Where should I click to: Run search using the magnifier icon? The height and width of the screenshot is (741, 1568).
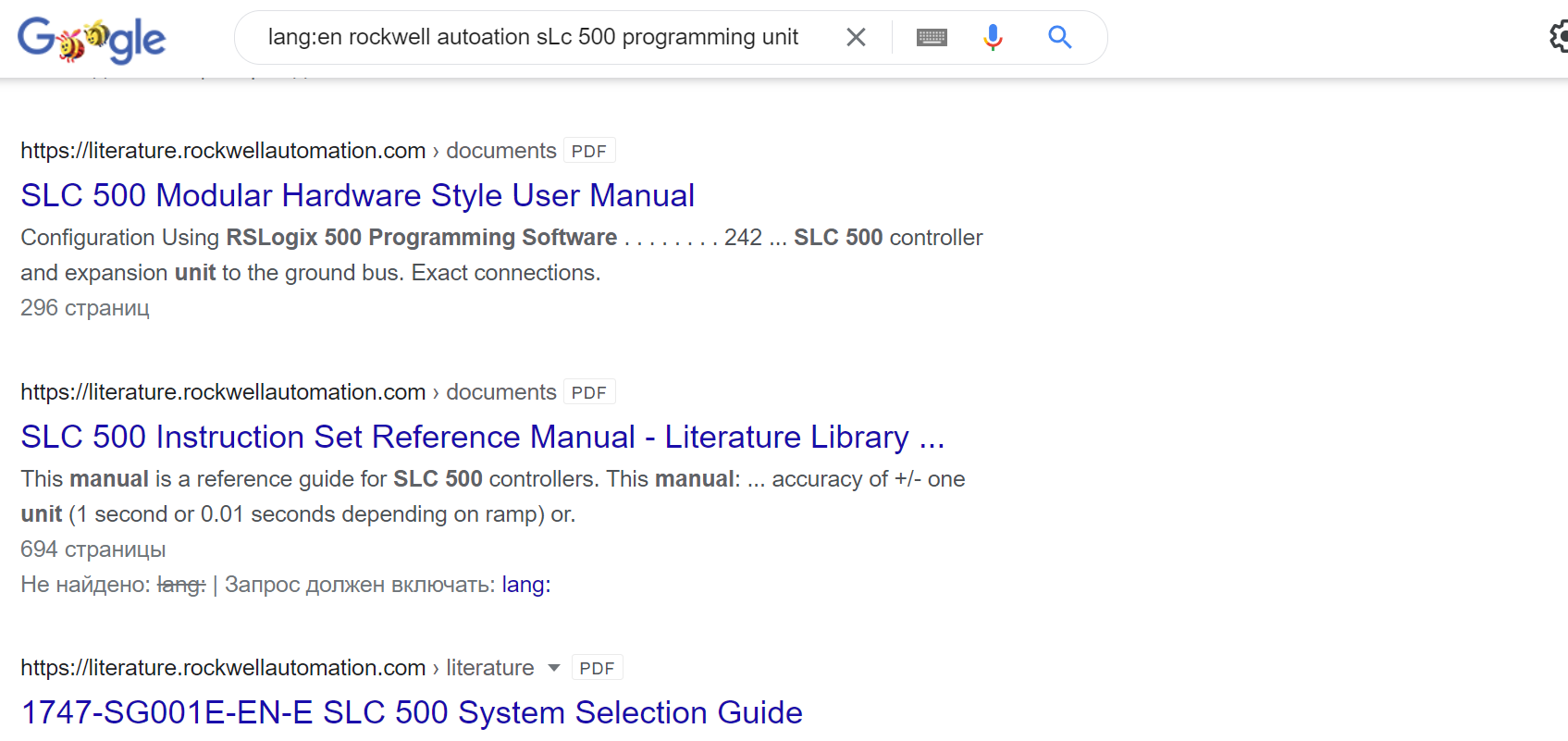1059,37
